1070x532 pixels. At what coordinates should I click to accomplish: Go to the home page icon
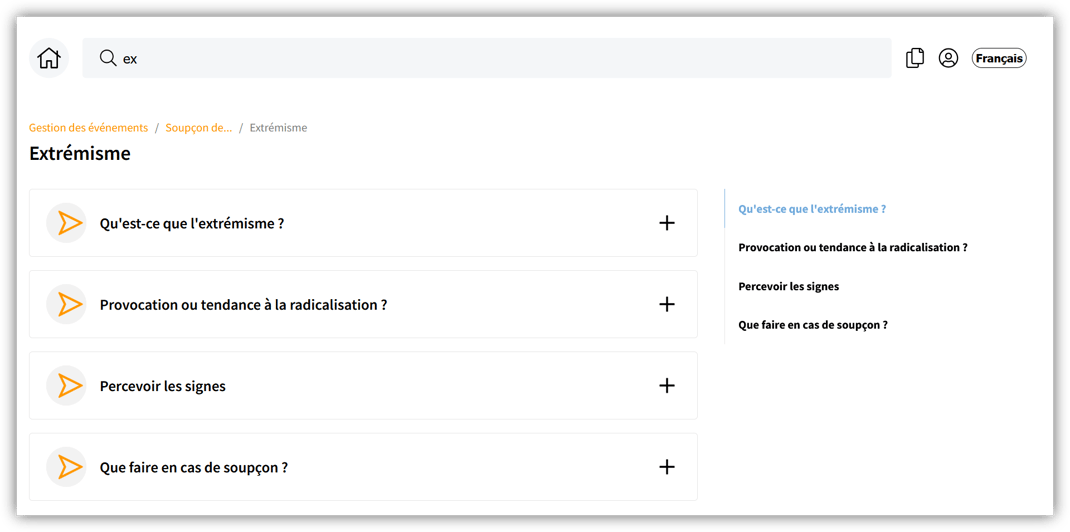(x=49, y=58)
